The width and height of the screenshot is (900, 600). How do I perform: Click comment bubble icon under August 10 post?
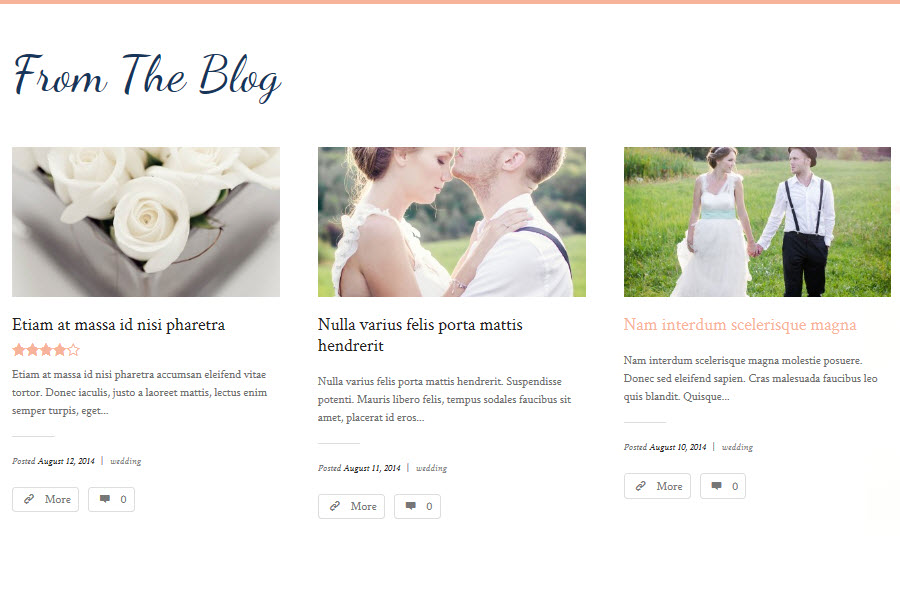point(717,486)
